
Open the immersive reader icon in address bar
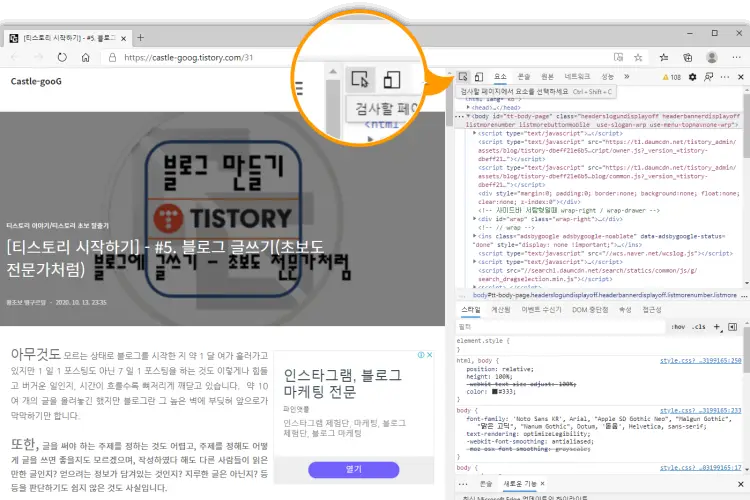[618, 57]
